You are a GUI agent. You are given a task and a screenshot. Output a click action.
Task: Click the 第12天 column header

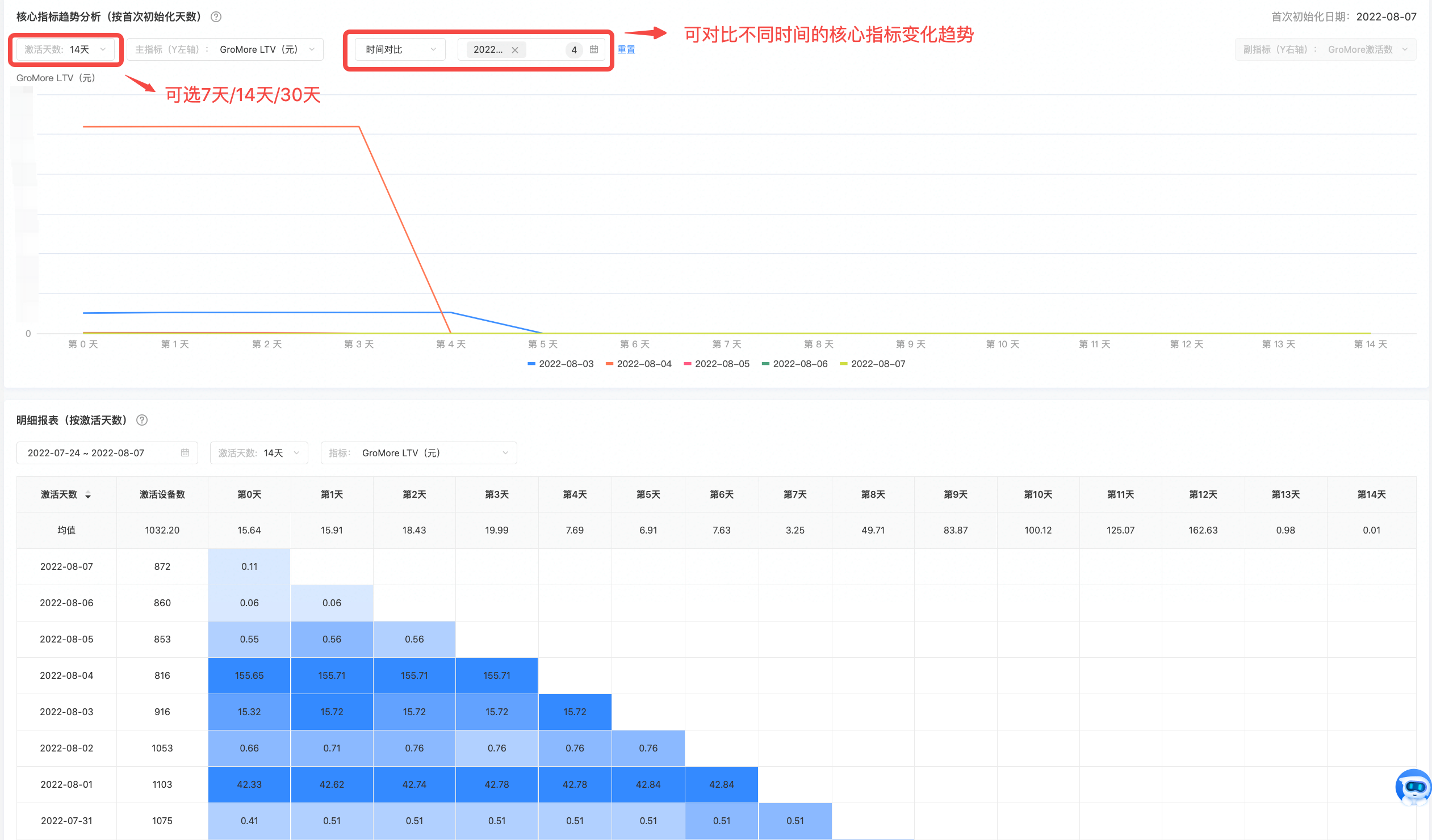click(1203, 494)
